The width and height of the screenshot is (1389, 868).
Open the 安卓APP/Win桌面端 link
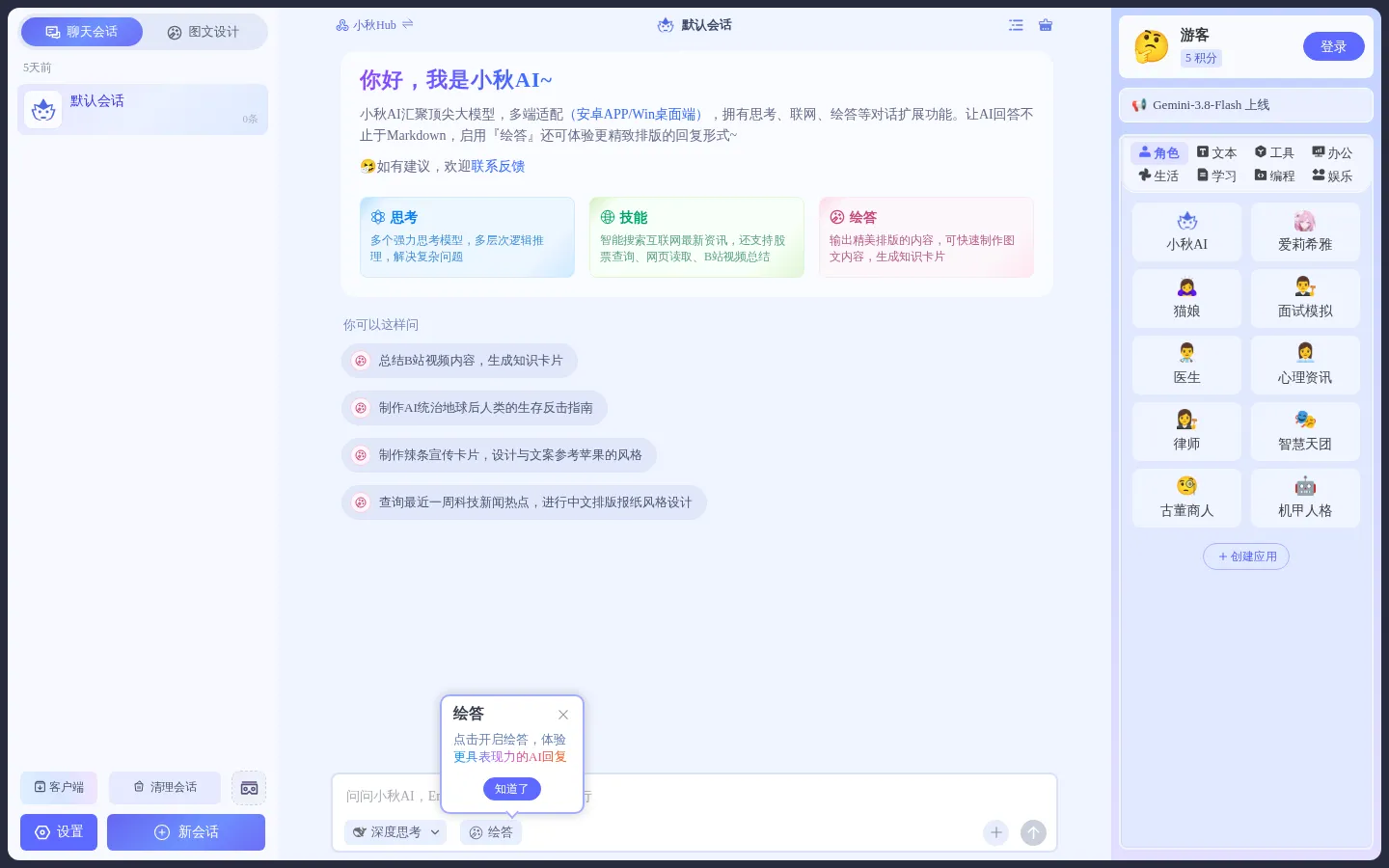click(637, 114)
